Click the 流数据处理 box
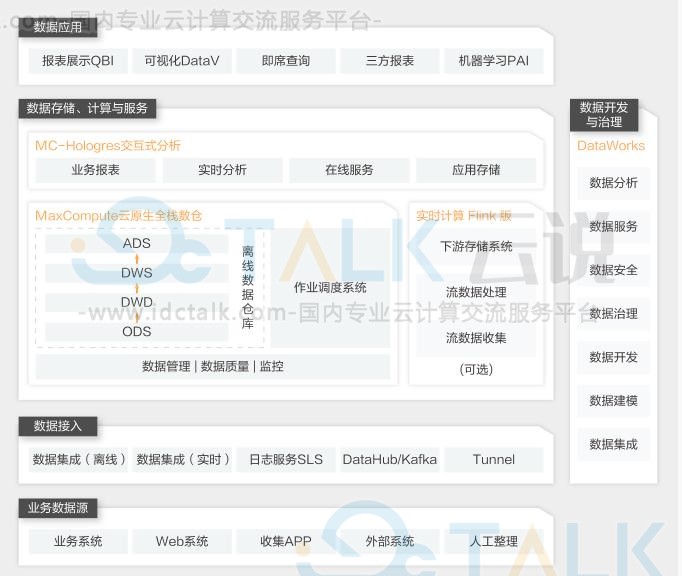This screenshot has height=576, width=682. click(476, 292)
